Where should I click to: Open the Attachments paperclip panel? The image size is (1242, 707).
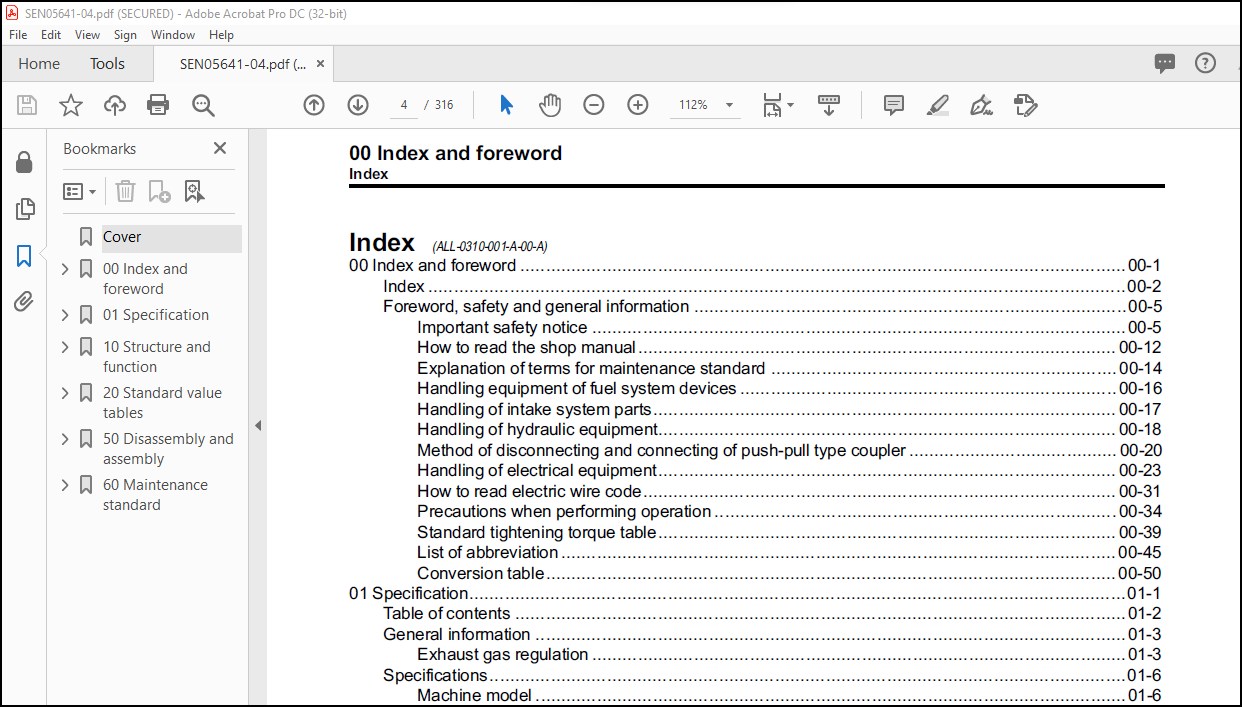24,302
